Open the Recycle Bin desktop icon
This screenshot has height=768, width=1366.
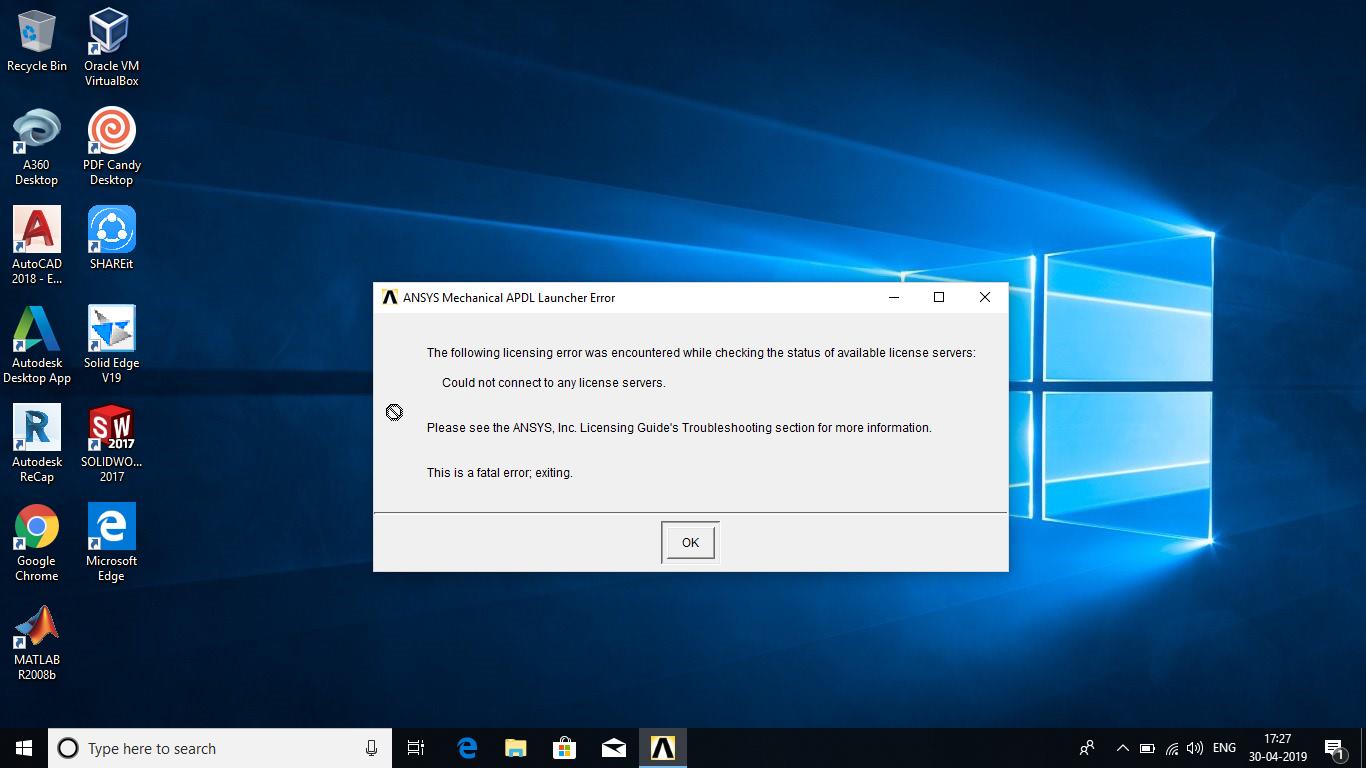[x=37, y=42]
